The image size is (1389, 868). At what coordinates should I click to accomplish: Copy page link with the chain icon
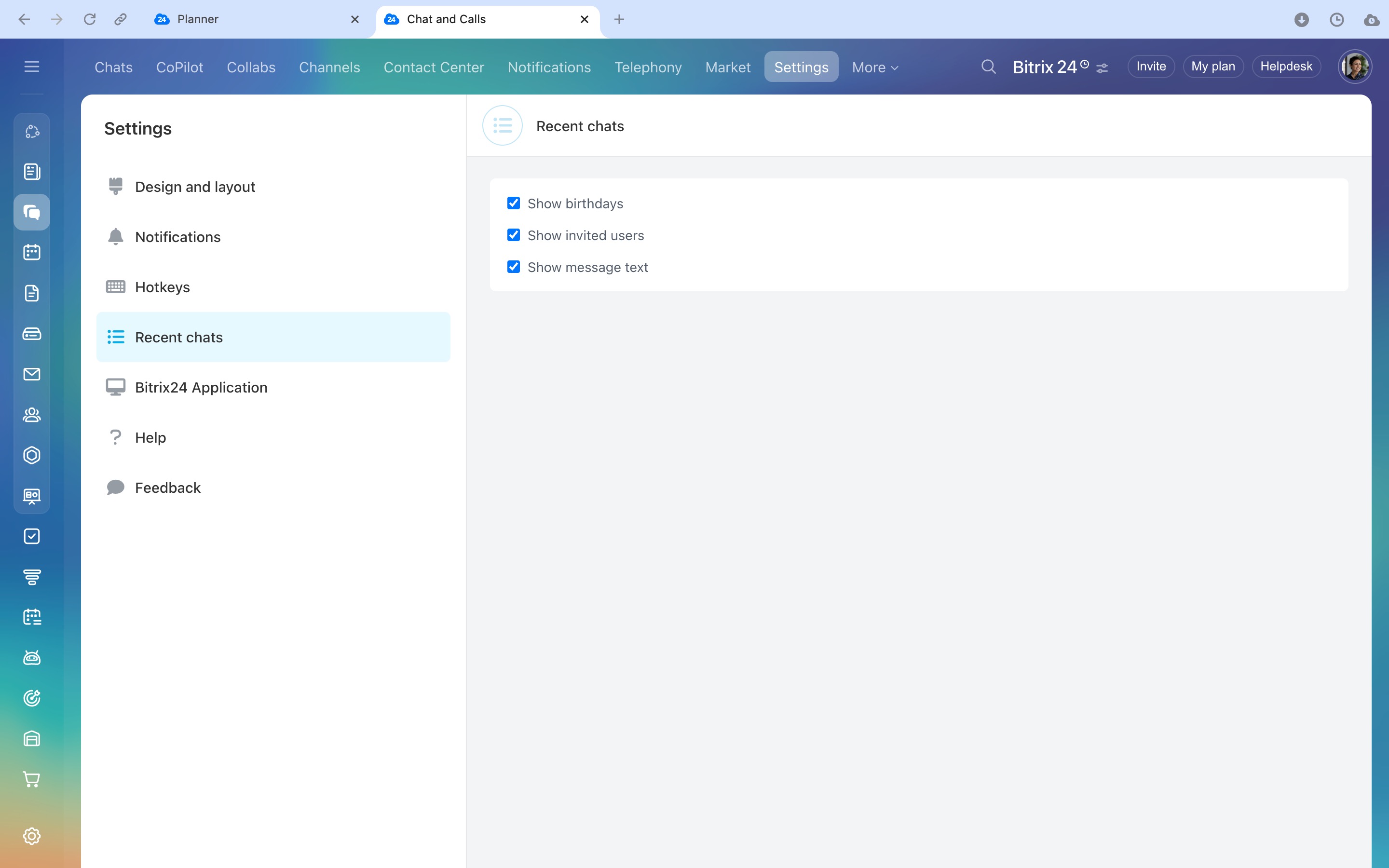tap(120, 19)
